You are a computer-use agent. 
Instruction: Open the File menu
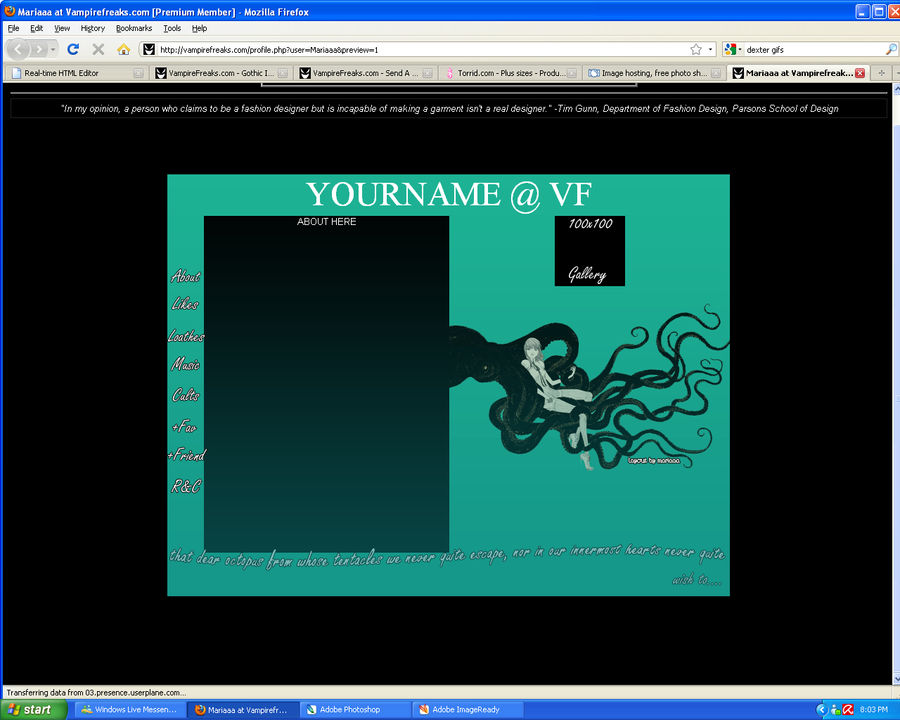tap(13, 28)
